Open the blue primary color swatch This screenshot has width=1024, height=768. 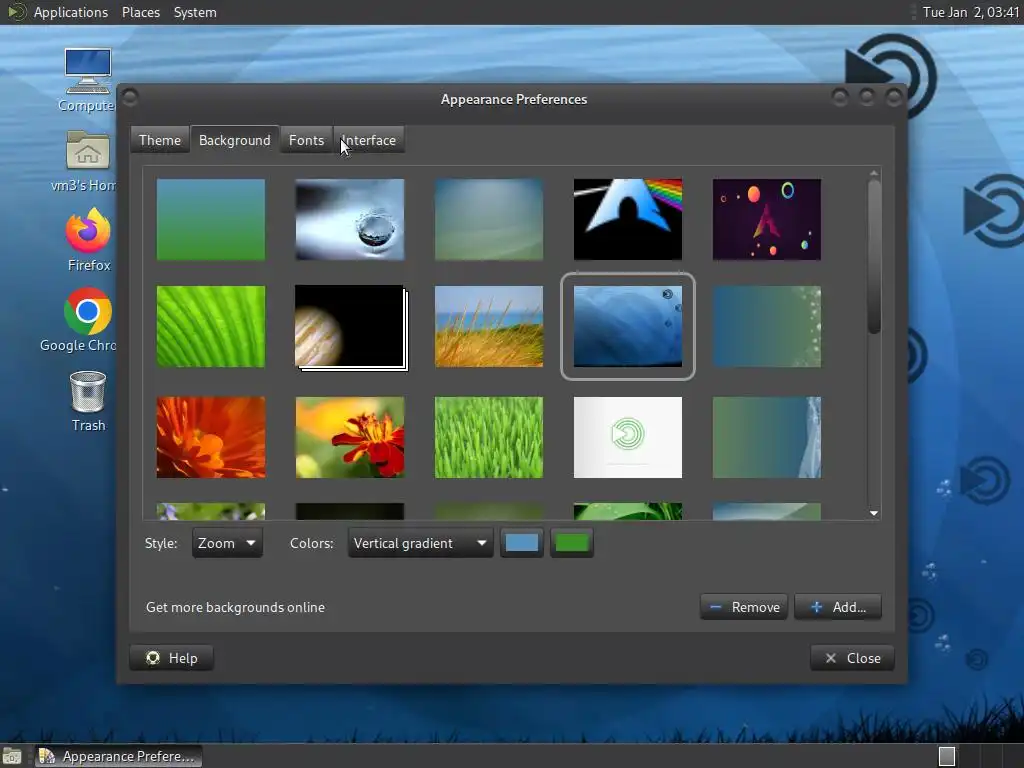522,543
